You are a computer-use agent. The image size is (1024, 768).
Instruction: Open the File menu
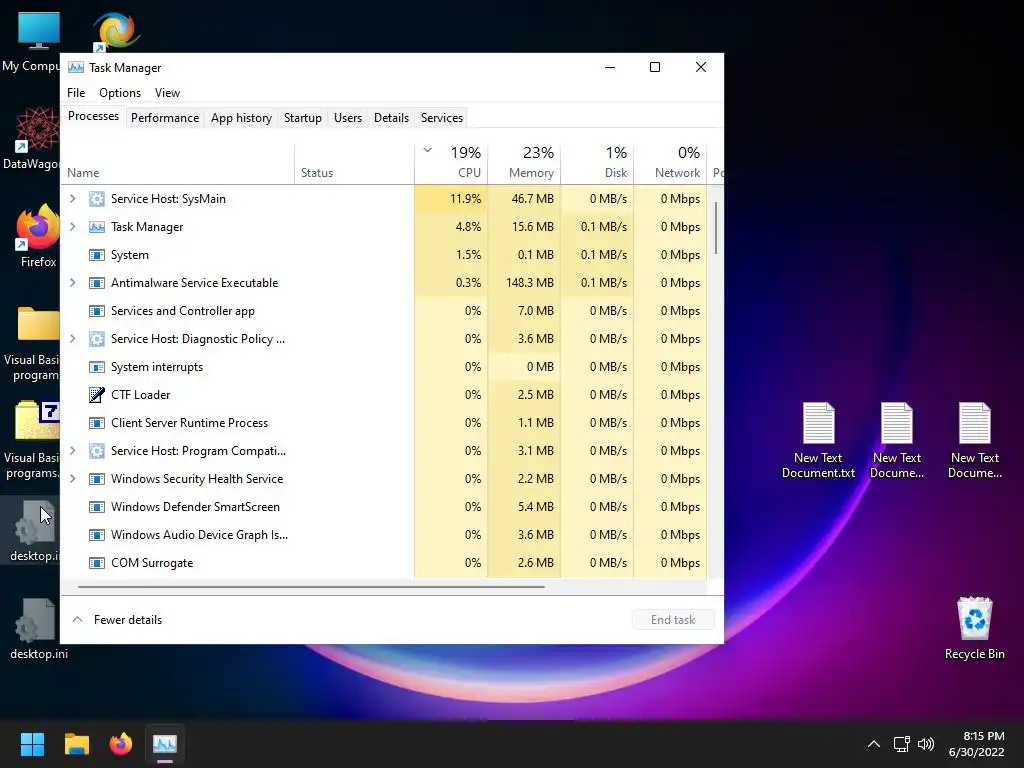[76, 93]
